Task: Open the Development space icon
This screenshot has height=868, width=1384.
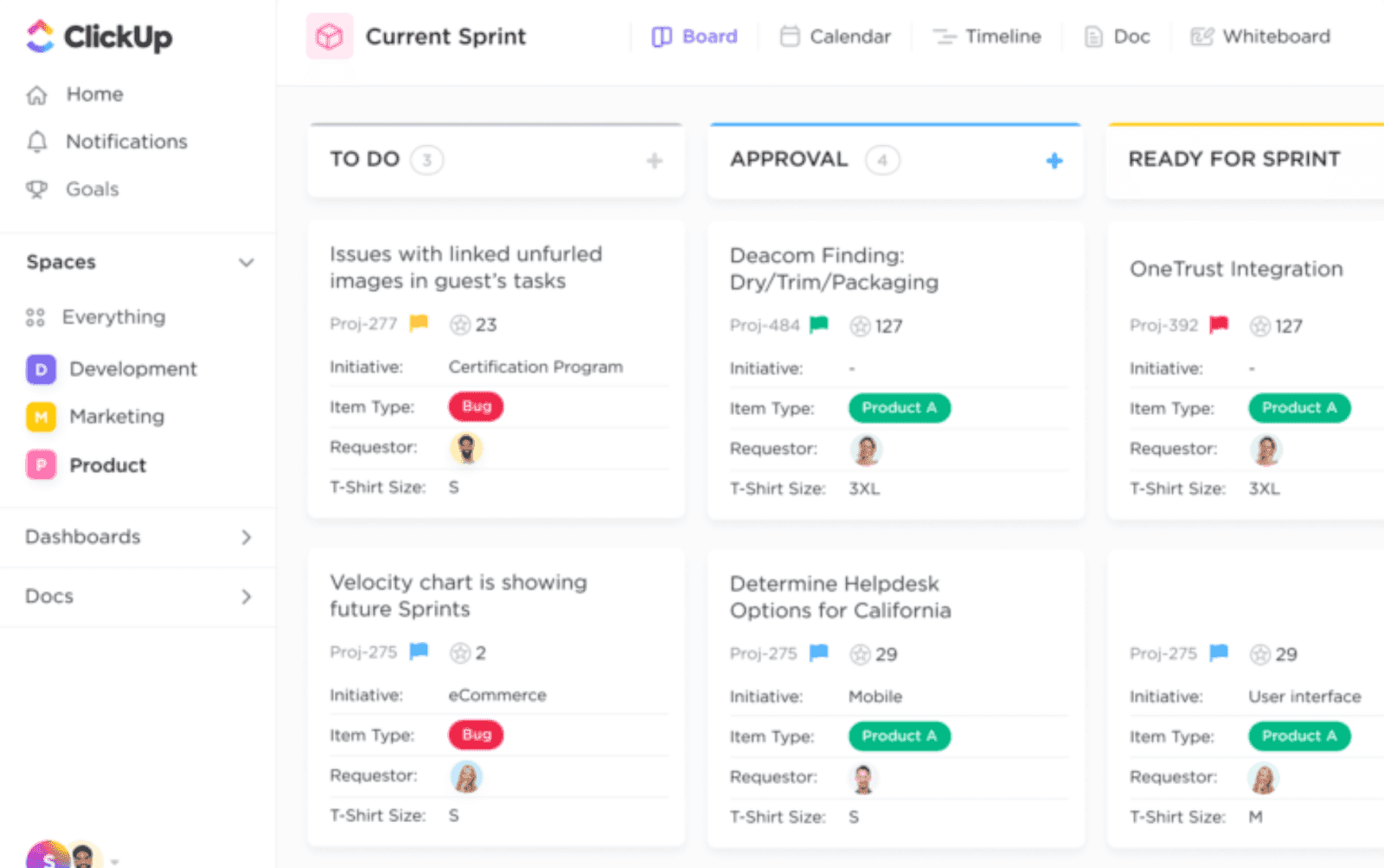Action: [x=40, y=368]
